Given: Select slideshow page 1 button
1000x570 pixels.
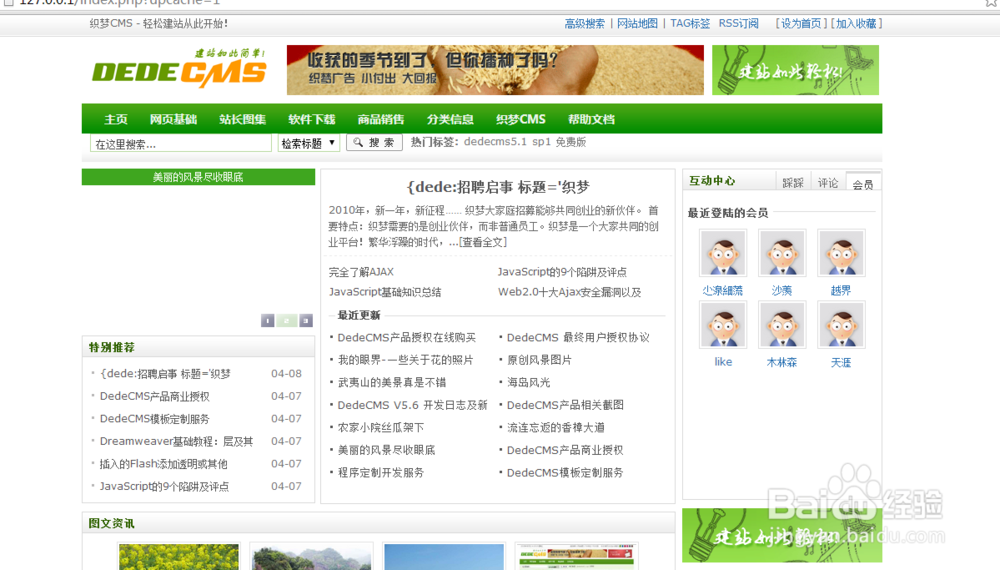Looking at the screenshot, I should (268, 321).
